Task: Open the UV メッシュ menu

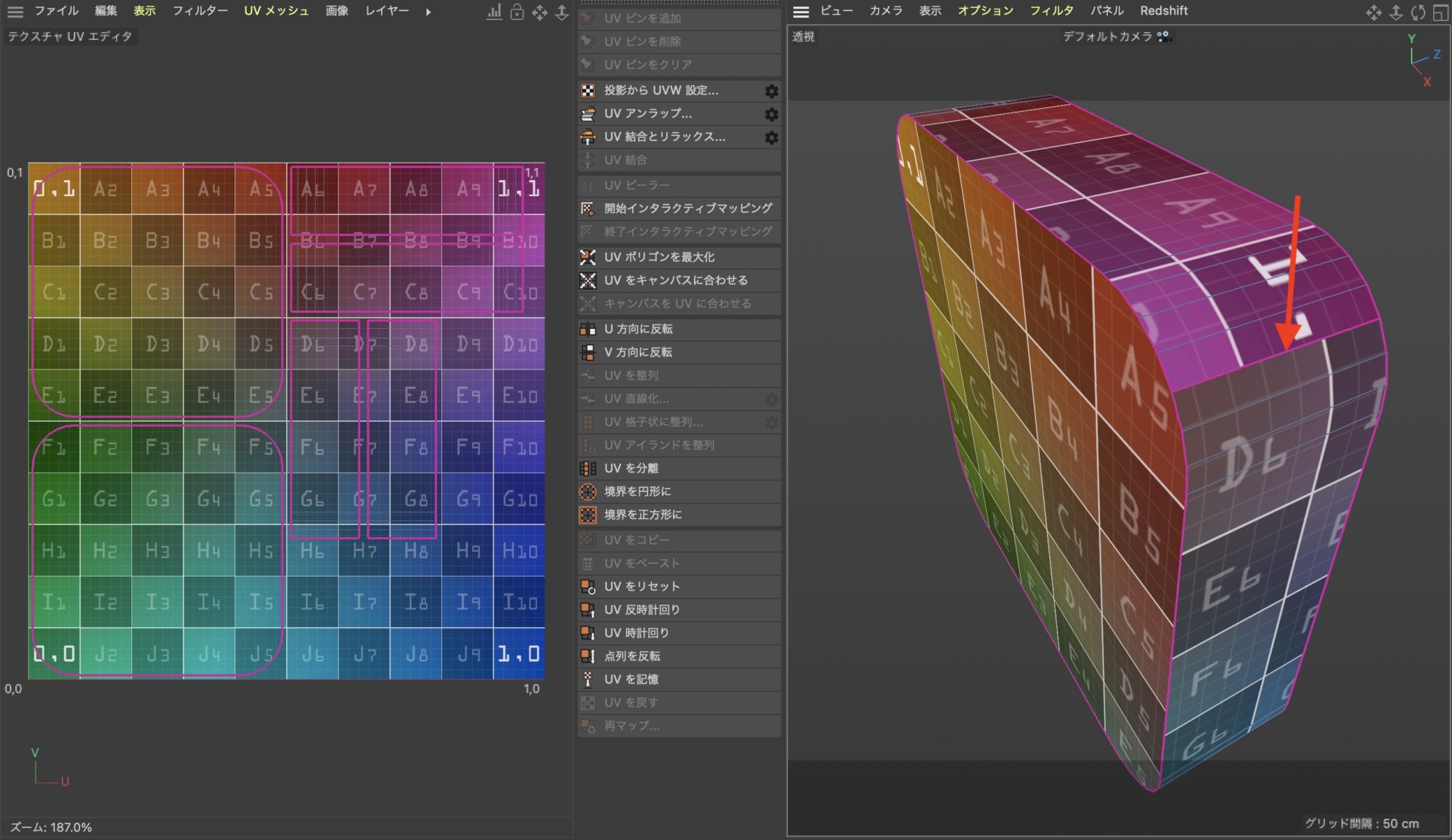Action: (276, 11)
